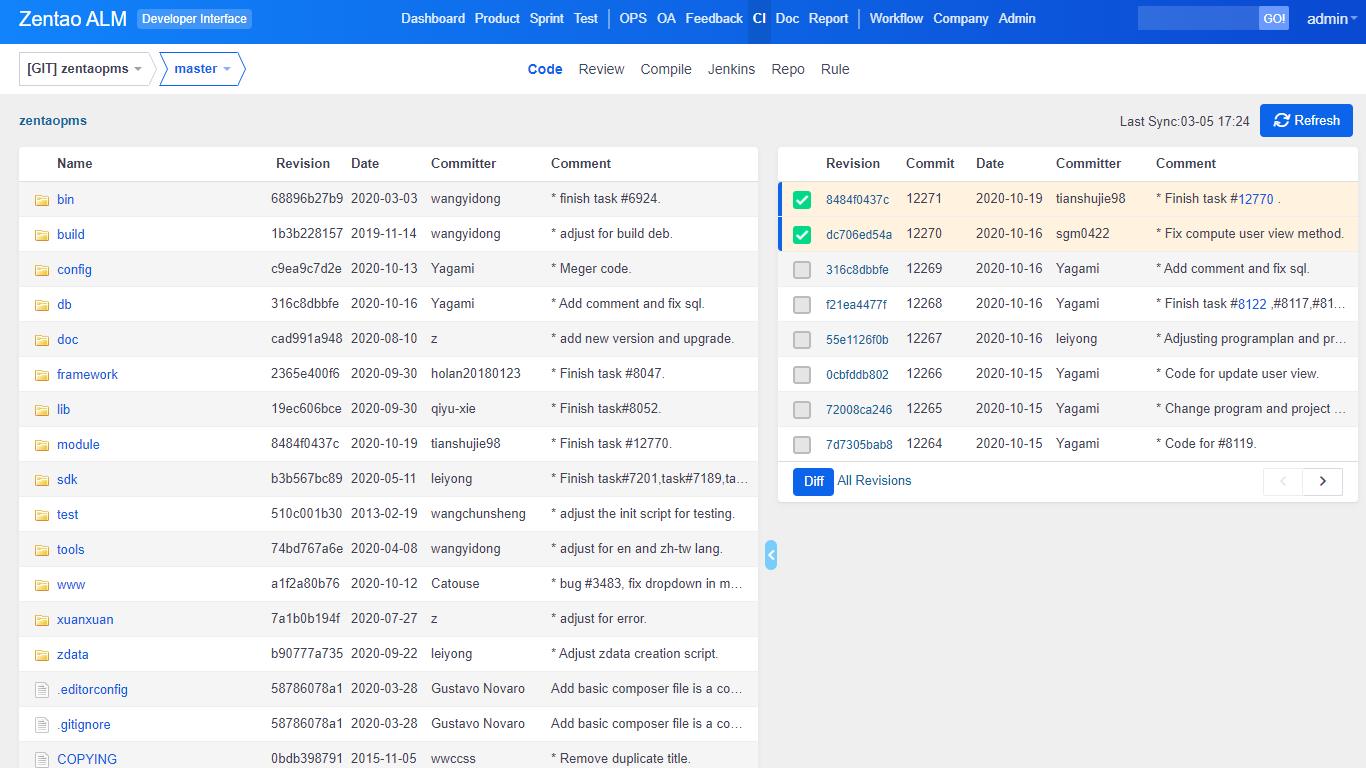Click the blue Diff button
Image resolution: width=1366 pixels, height=768 pixels.
(x=813, y=481)
